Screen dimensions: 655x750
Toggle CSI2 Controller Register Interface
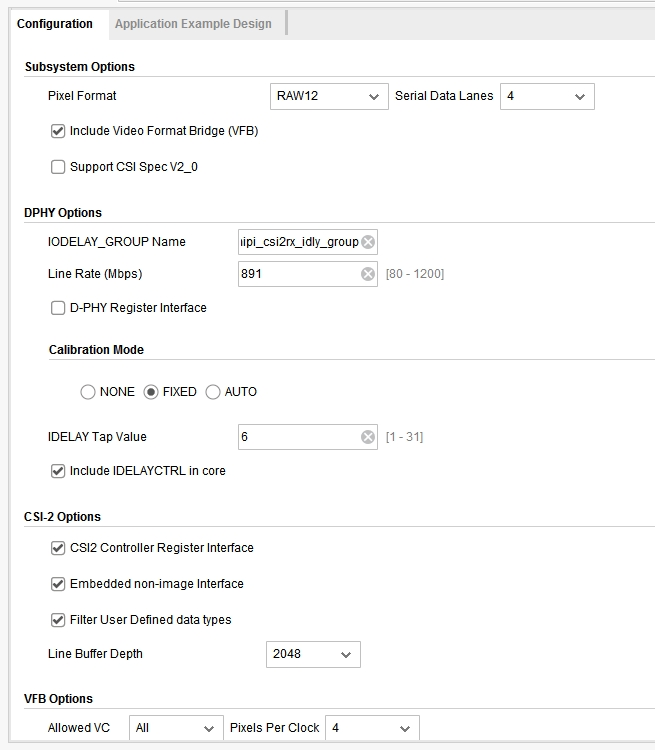click(x=58, y=548)
